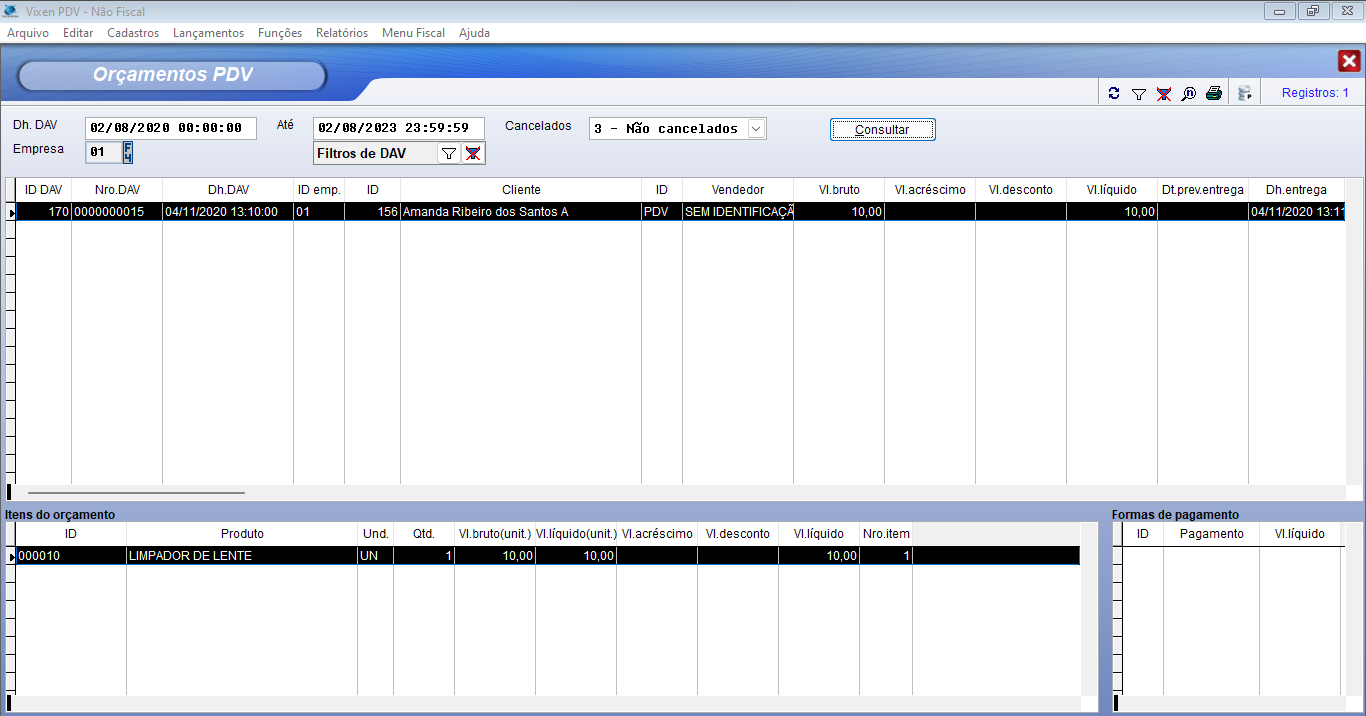Select the Amanda Ribeiro dos Santos row

485,212
